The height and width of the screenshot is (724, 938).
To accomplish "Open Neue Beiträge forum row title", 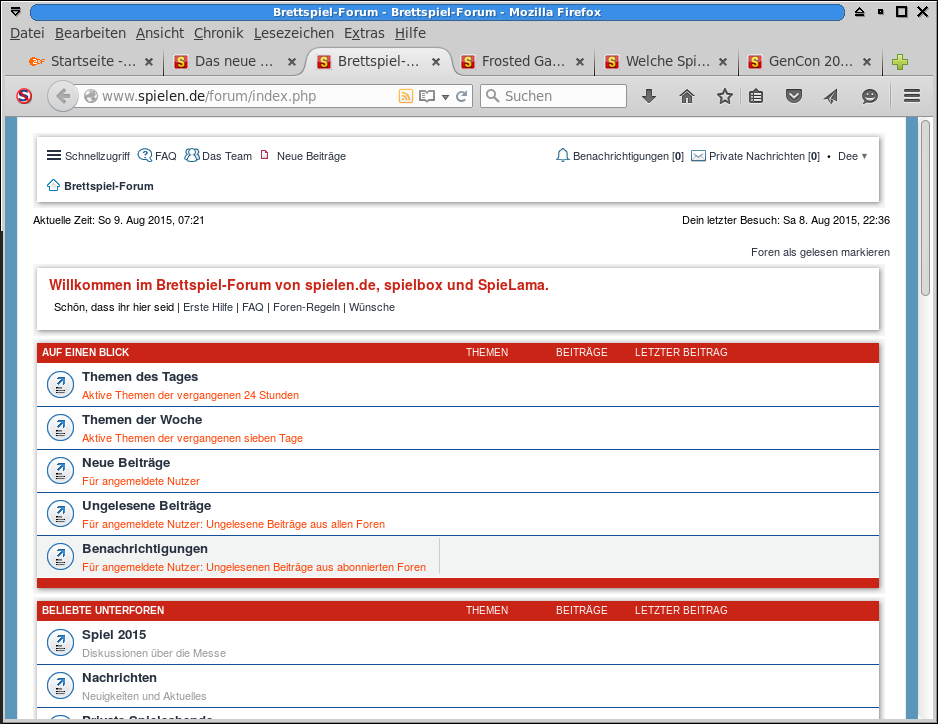I will pyautogui.click(x=126, y=463).
